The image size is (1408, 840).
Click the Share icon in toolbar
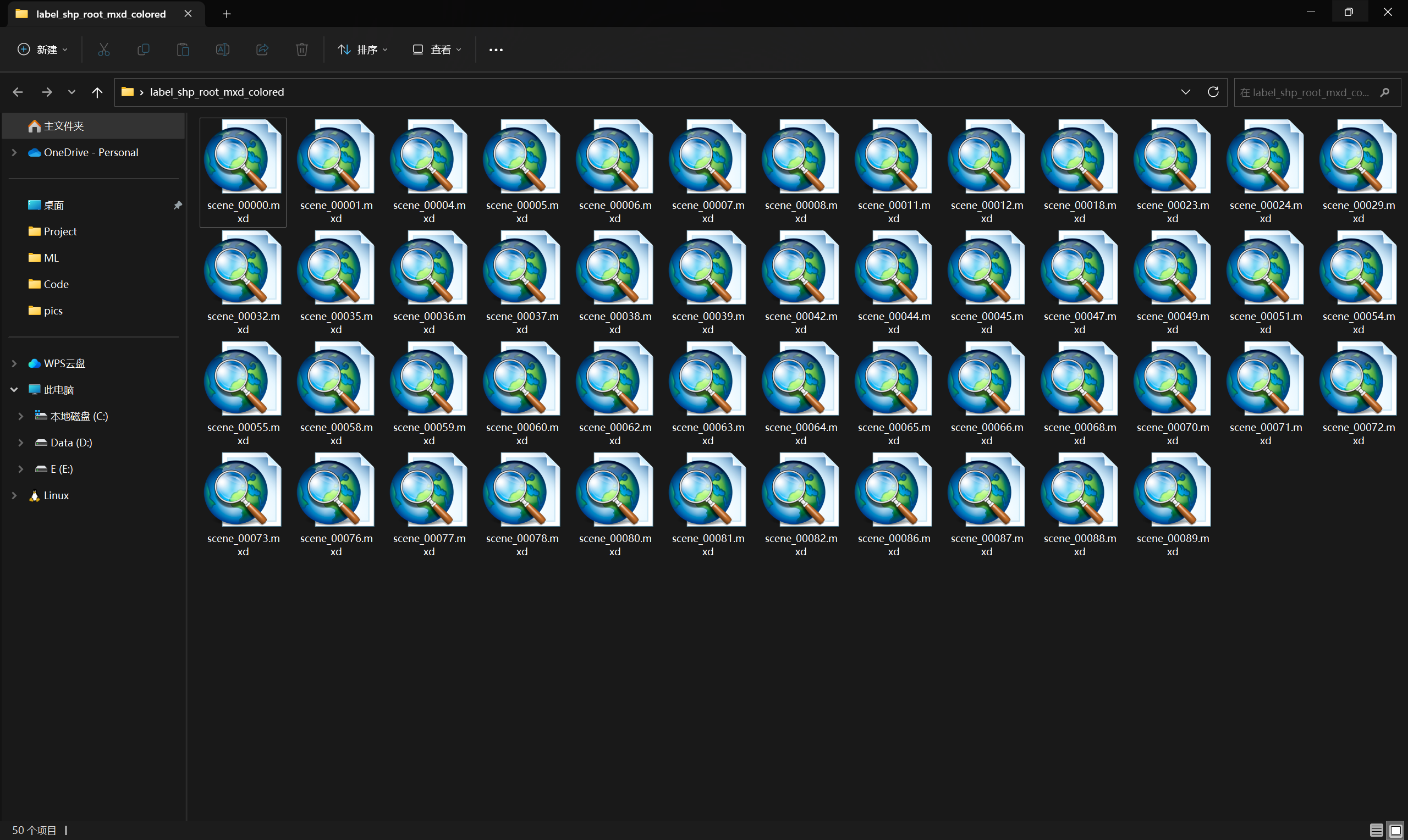pyautogui.click(x=262, y=50)
